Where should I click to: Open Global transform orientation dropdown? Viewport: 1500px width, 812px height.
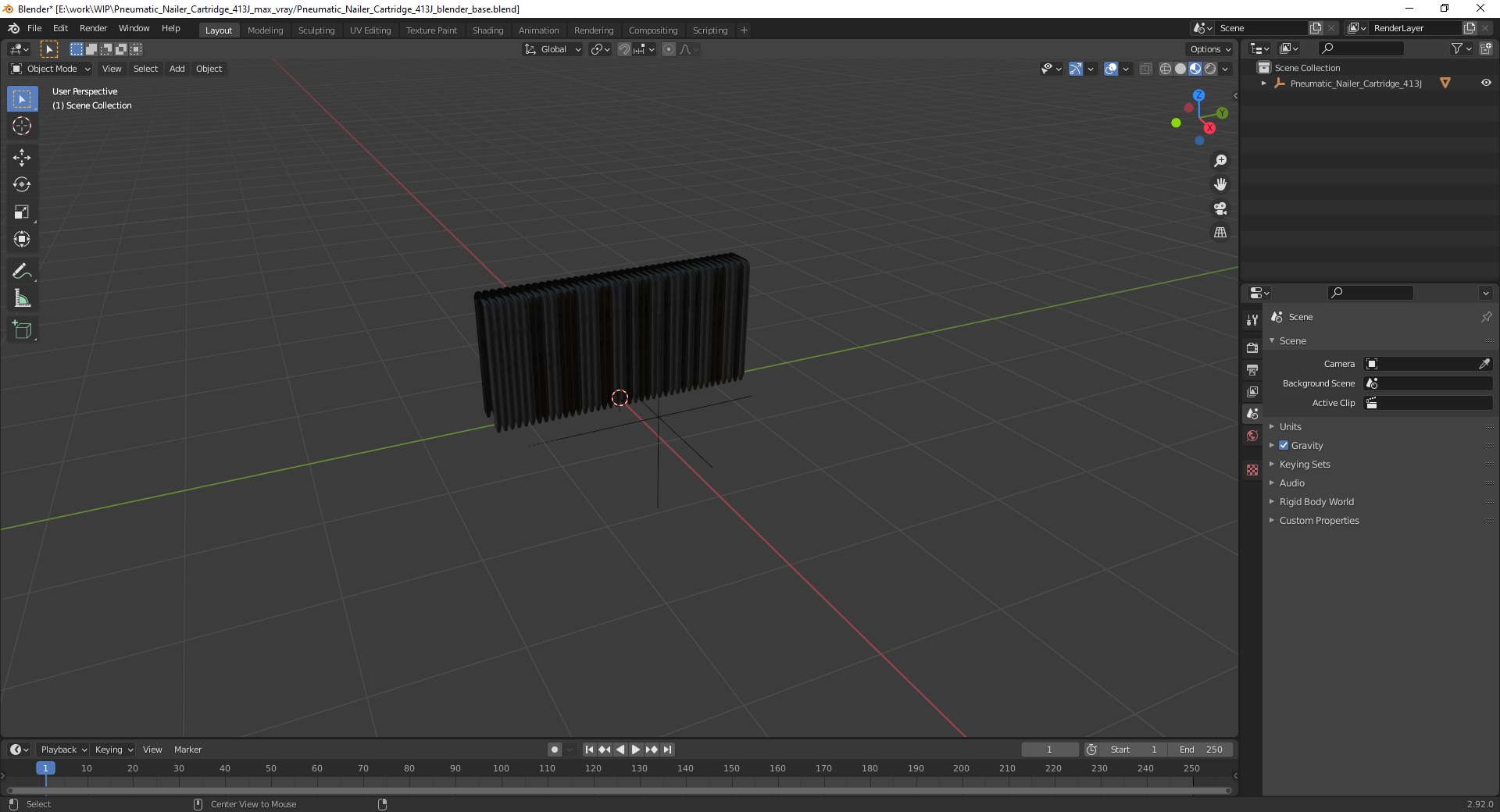552,49
